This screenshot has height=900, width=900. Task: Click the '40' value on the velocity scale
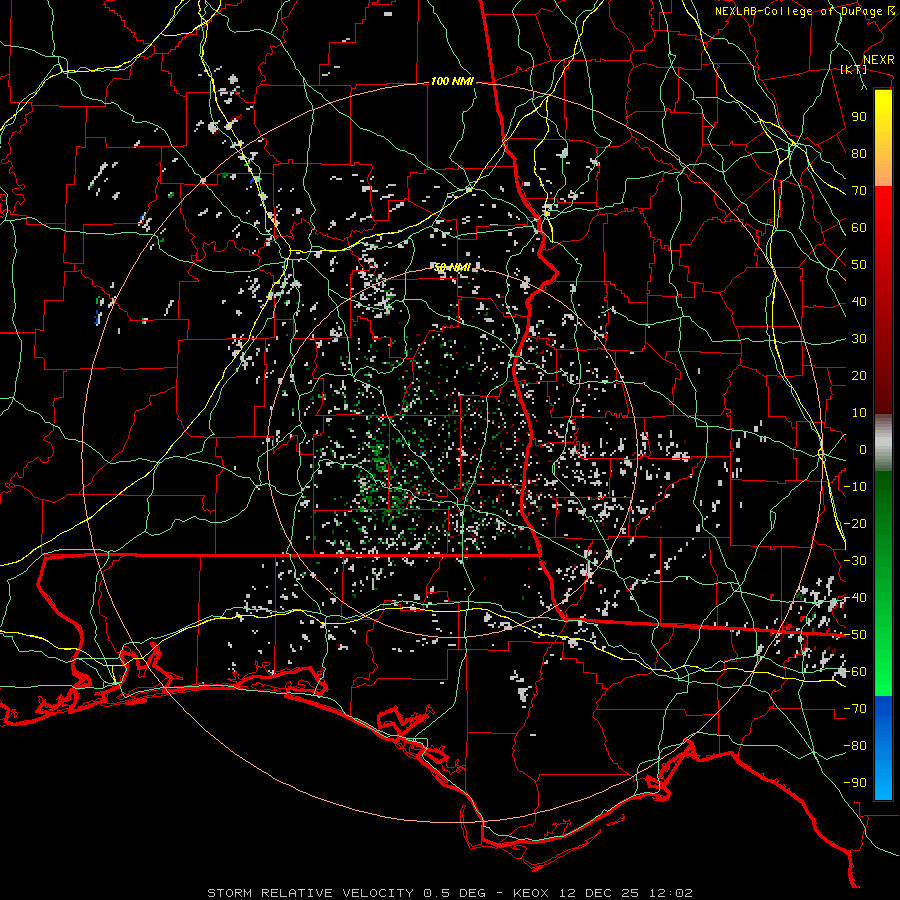click(x=859, y=301)
